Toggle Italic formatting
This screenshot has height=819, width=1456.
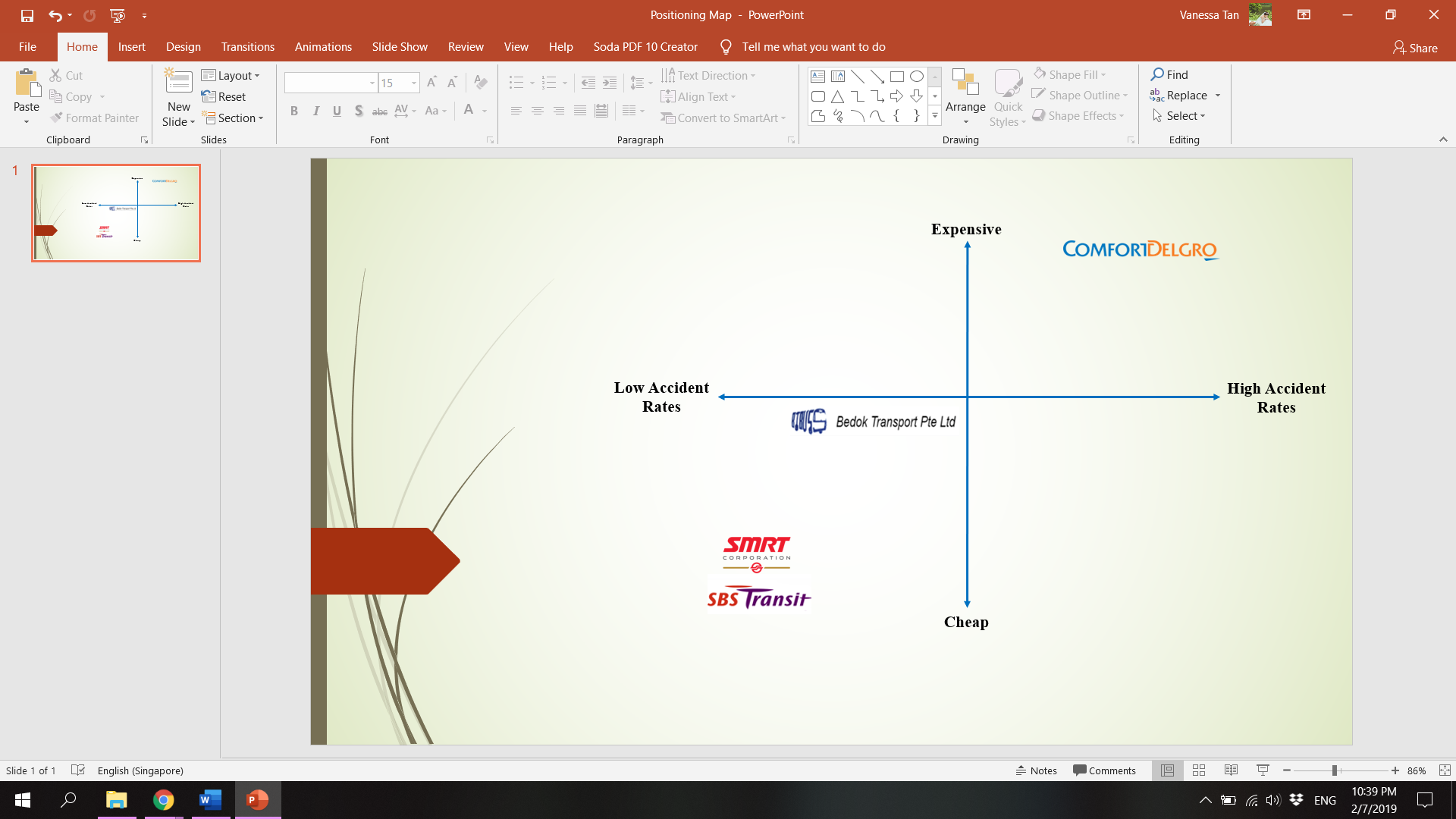click(315, 111)
